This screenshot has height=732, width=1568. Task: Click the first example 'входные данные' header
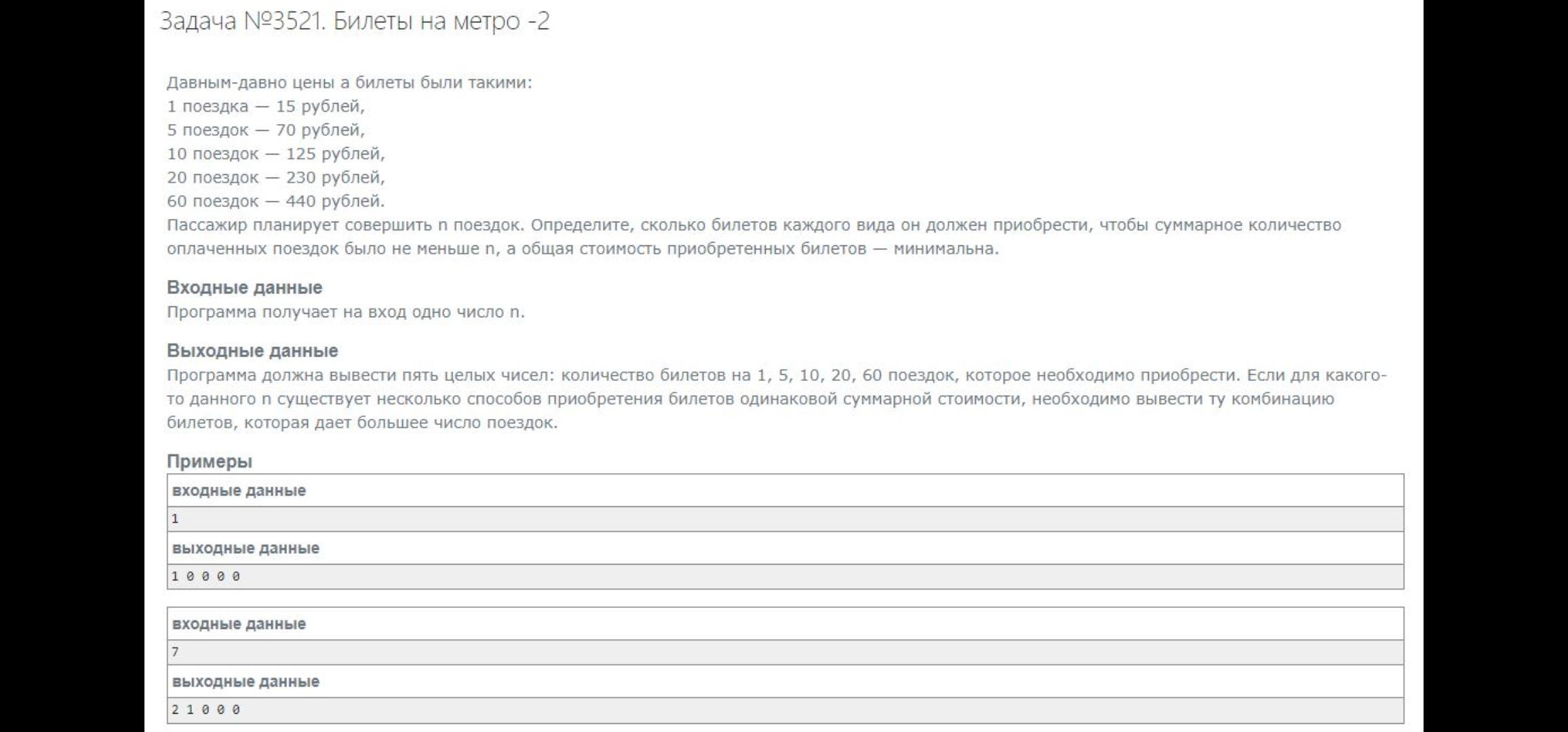point(239,491)
